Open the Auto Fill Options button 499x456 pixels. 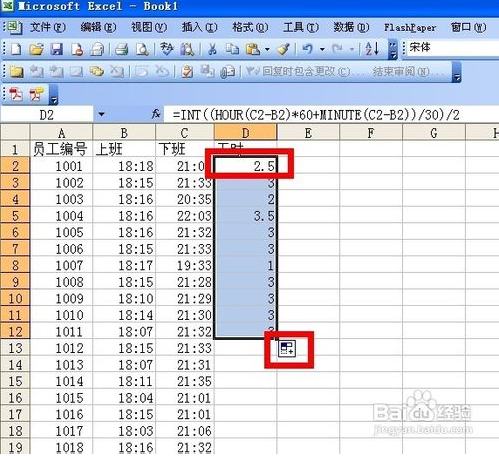287,349
